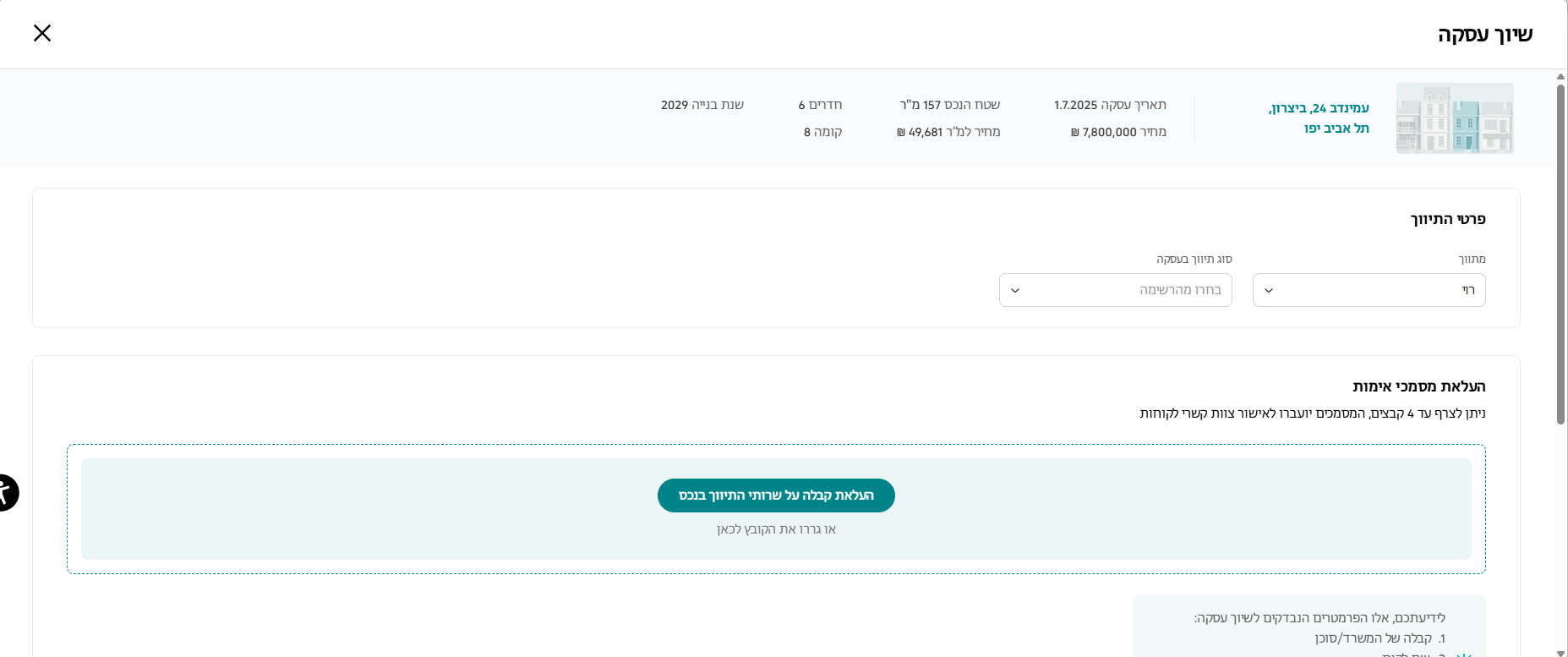Click the chevron in the בחרו מהרשימה field
Image resolution: width=1568 pixels, height=657 pixels.
pos(1015,291)
